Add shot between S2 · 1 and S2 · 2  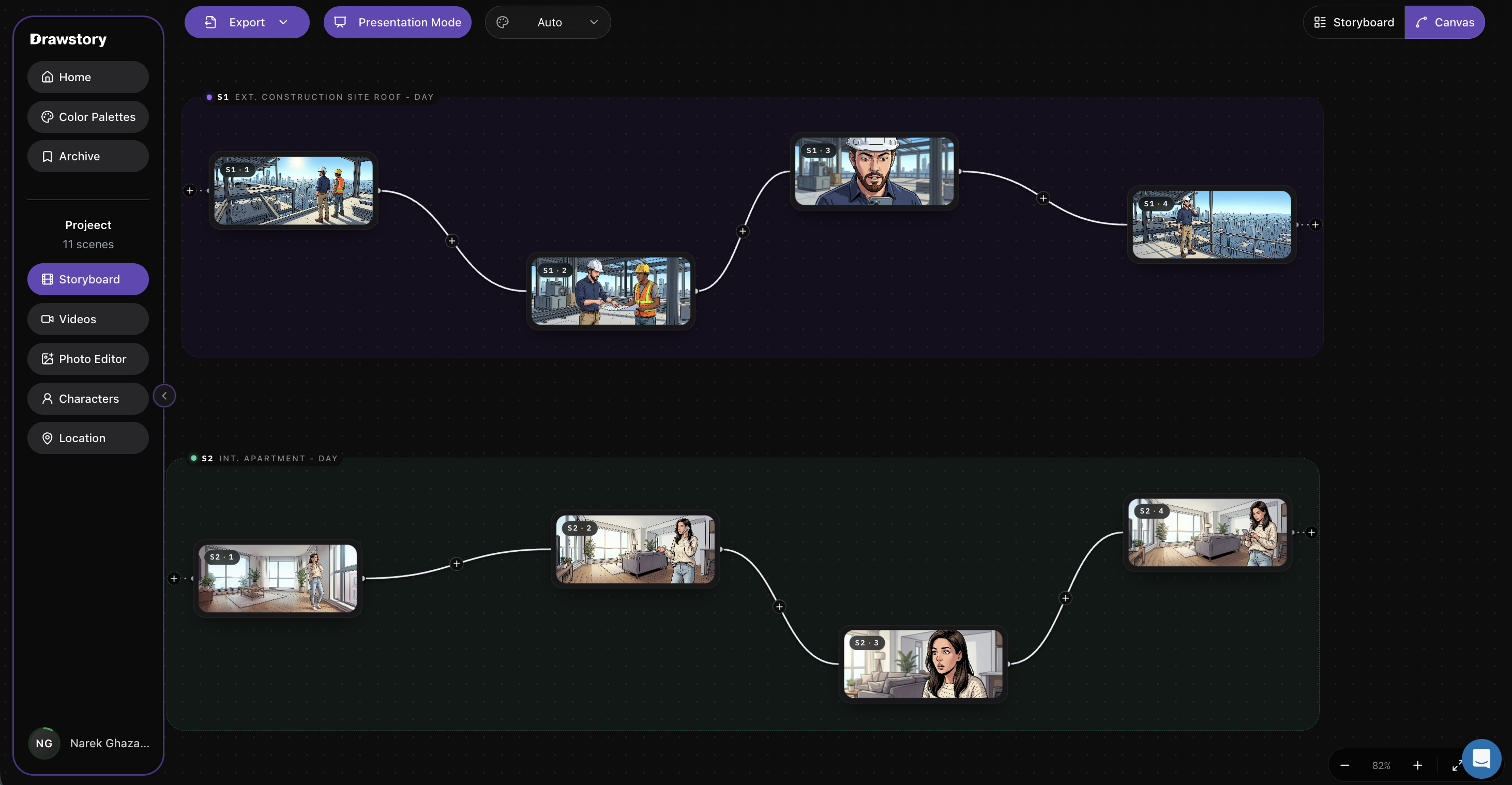point(457,564)
